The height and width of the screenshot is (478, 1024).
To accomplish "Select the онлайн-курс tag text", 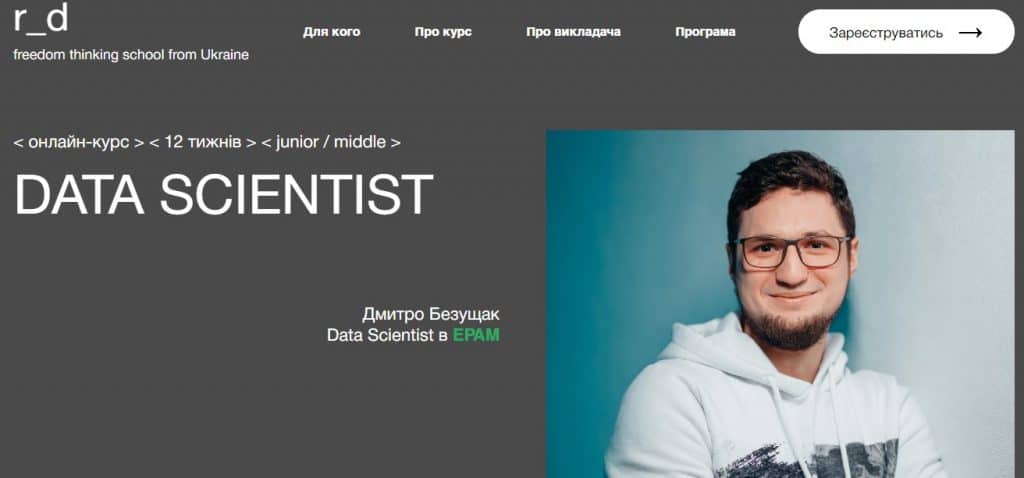I will point(78,142).
